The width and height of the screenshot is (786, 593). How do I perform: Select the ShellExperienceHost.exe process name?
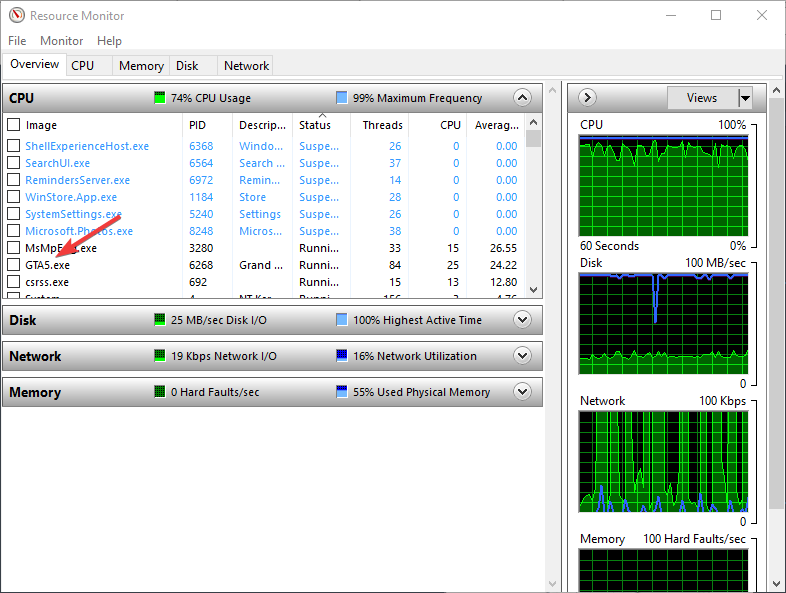[87, 145]
